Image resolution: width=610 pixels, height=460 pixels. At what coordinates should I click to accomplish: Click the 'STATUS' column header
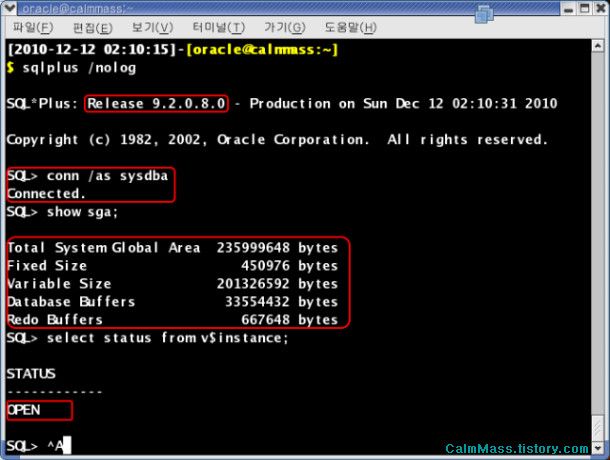[31, 374]
